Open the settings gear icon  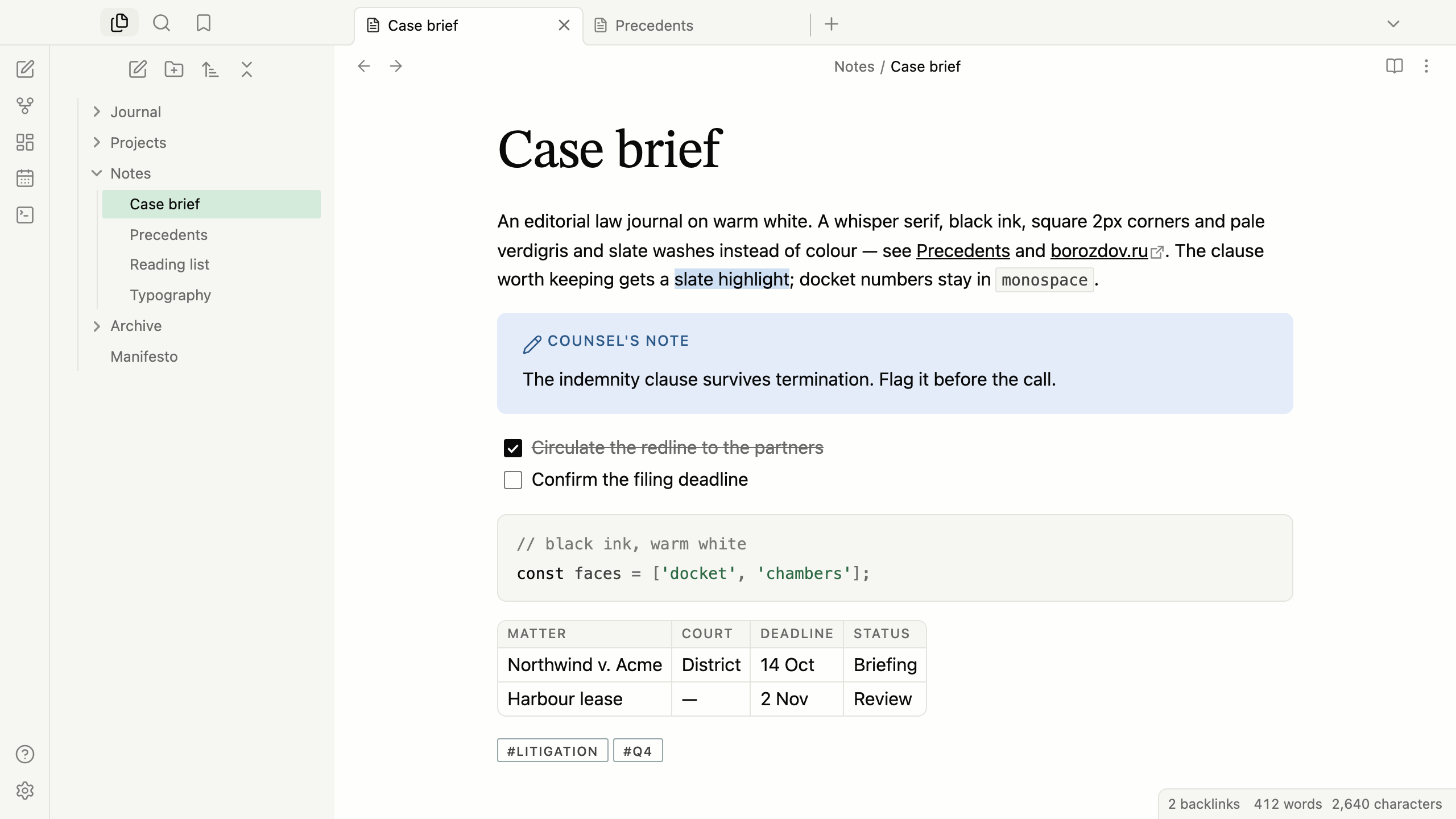point(25,791)
